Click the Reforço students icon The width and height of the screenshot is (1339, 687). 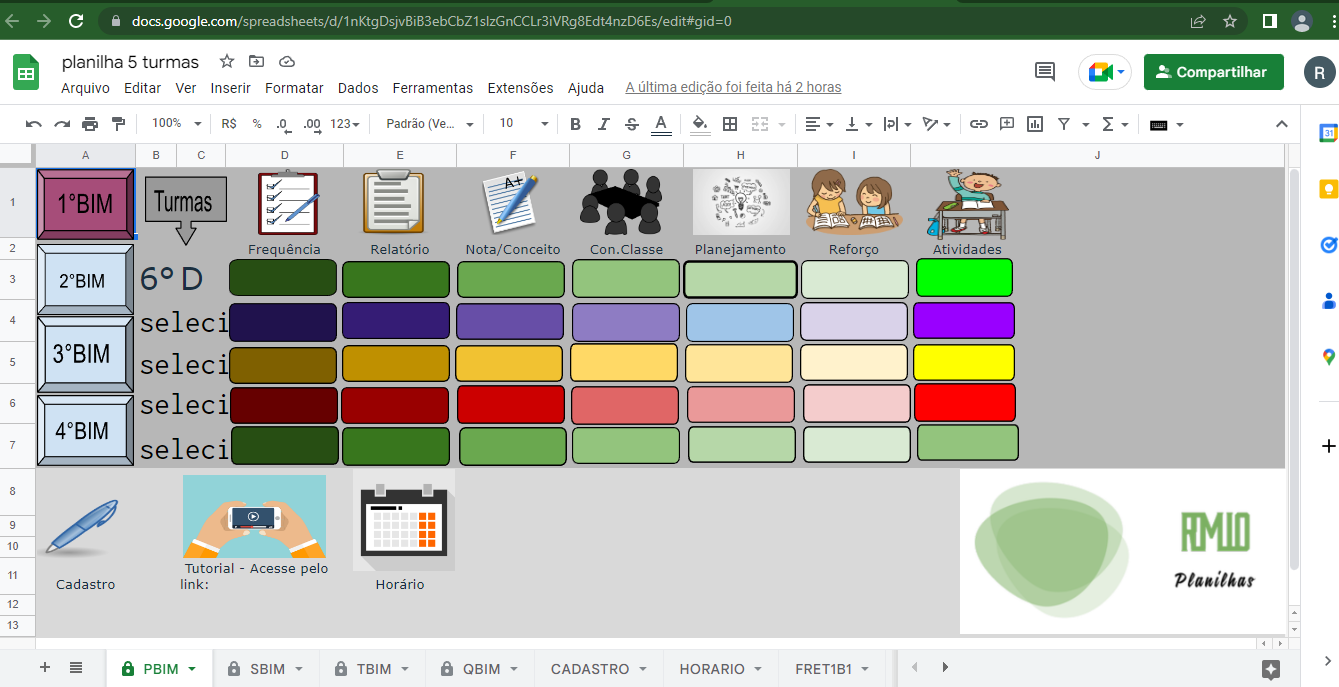[853, 202]
